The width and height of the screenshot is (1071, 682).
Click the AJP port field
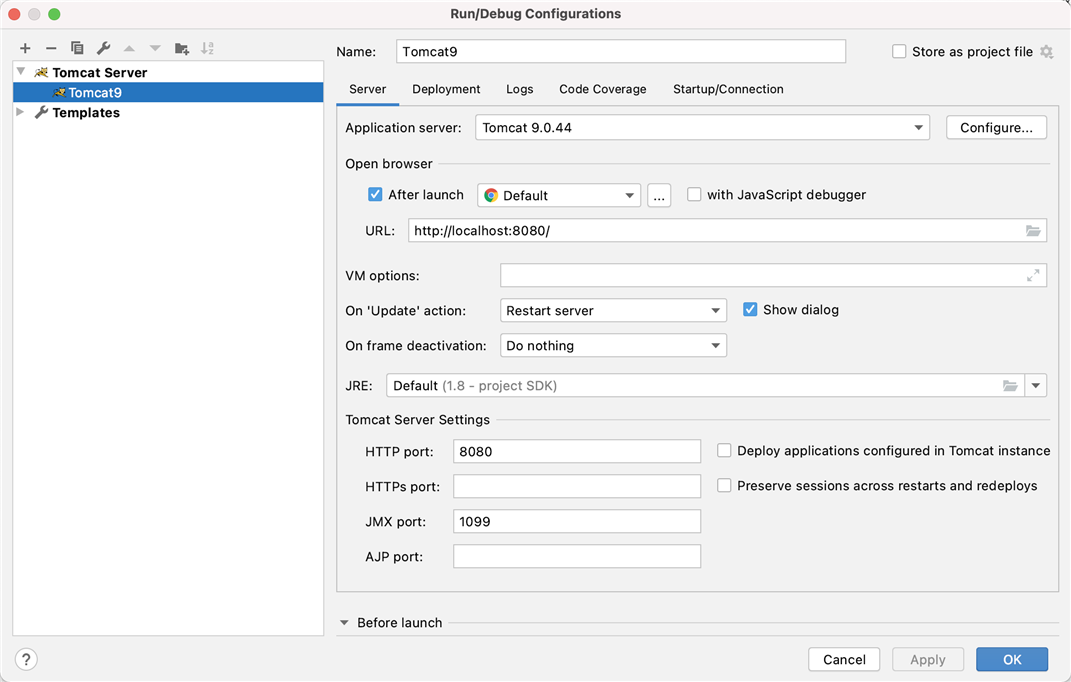point(576,556)
